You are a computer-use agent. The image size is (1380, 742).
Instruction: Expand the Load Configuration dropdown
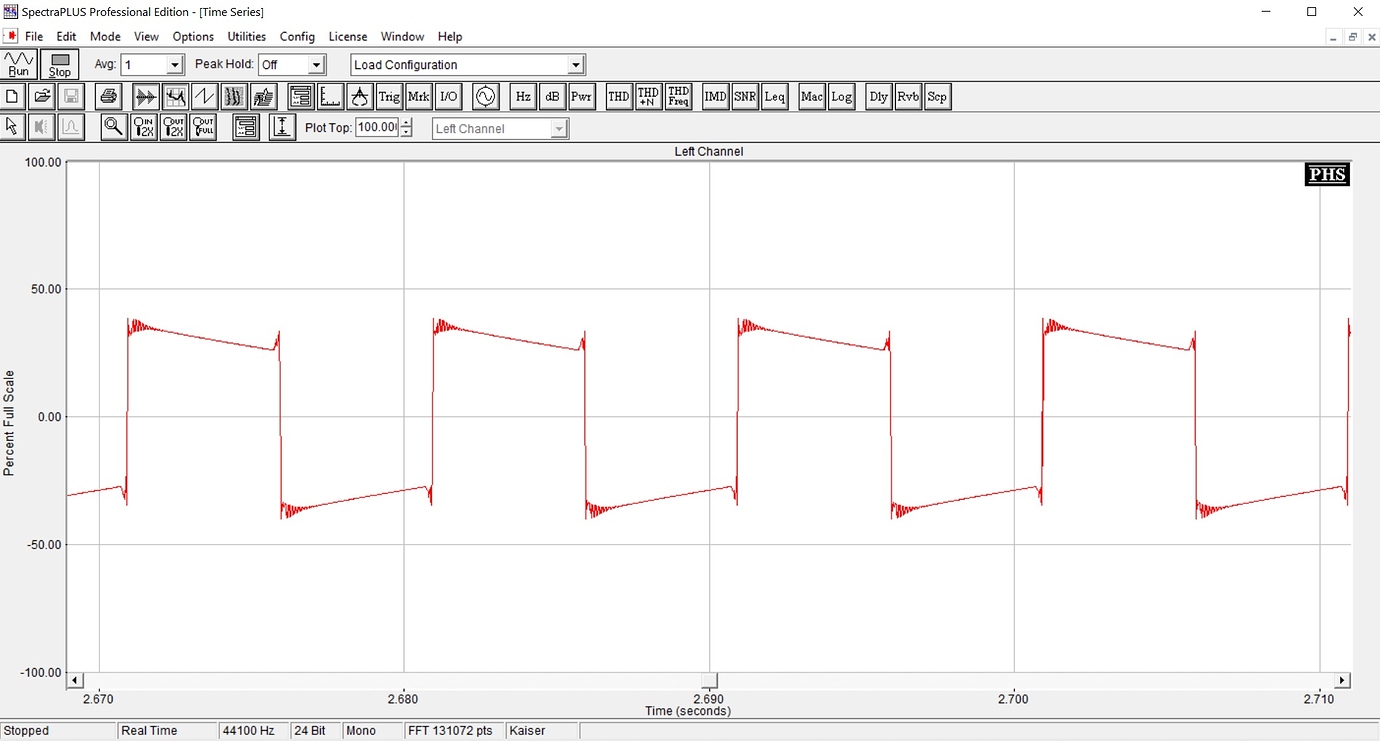coord(575,65)
